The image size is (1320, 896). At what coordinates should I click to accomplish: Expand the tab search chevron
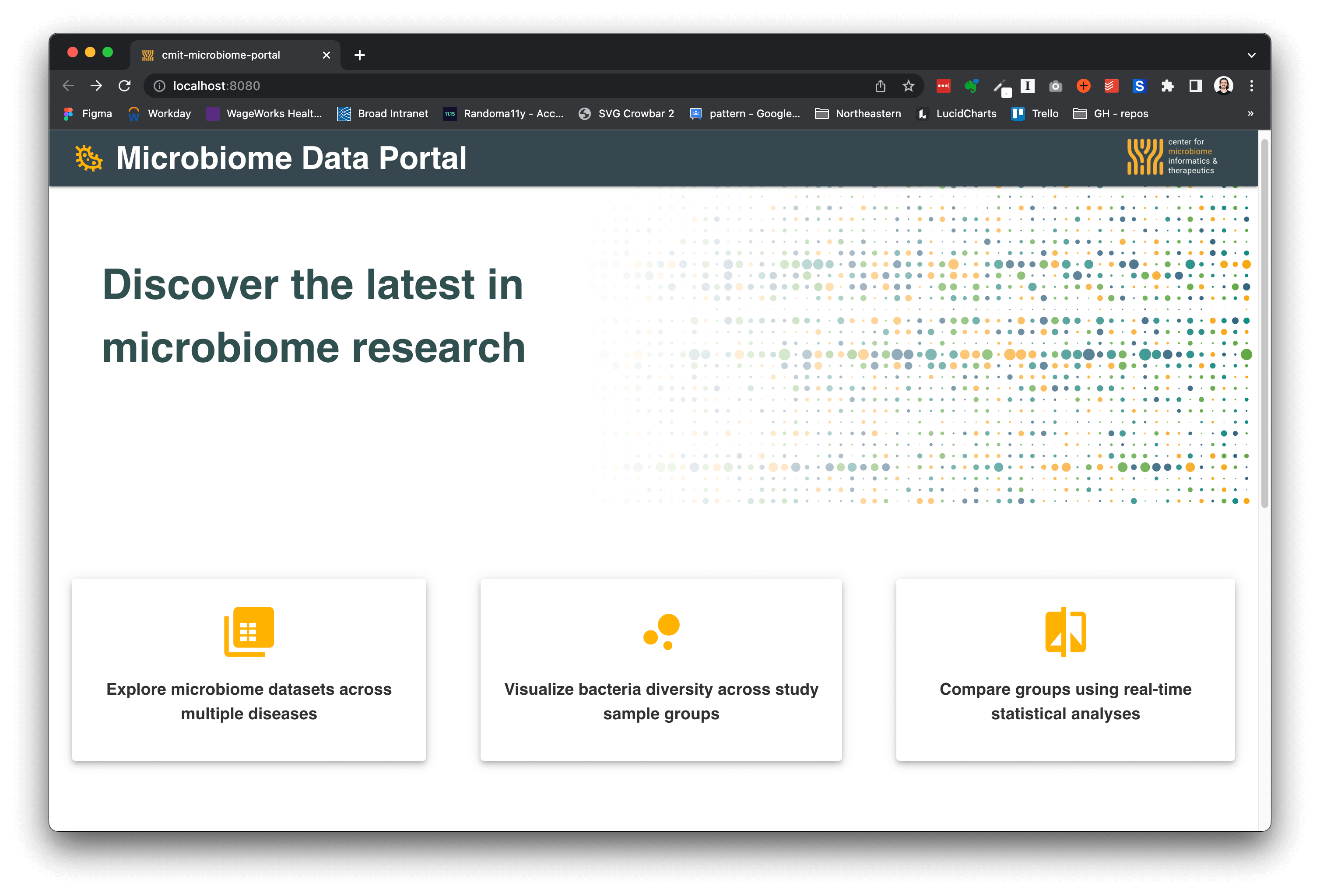(1251, 55)
